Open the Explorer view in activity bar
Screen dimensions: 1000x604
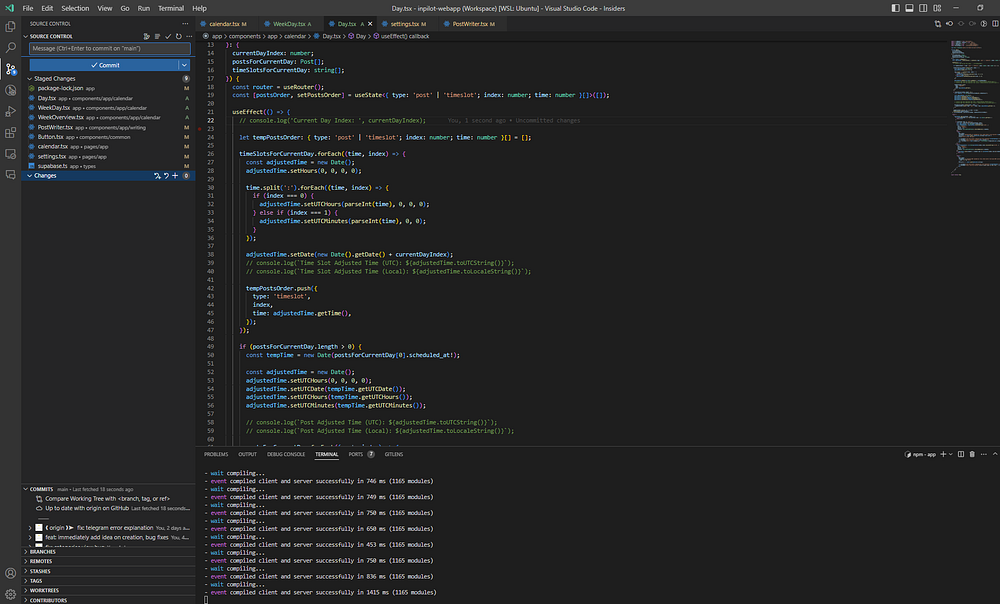pyautogui.click(x=11, y=26)
